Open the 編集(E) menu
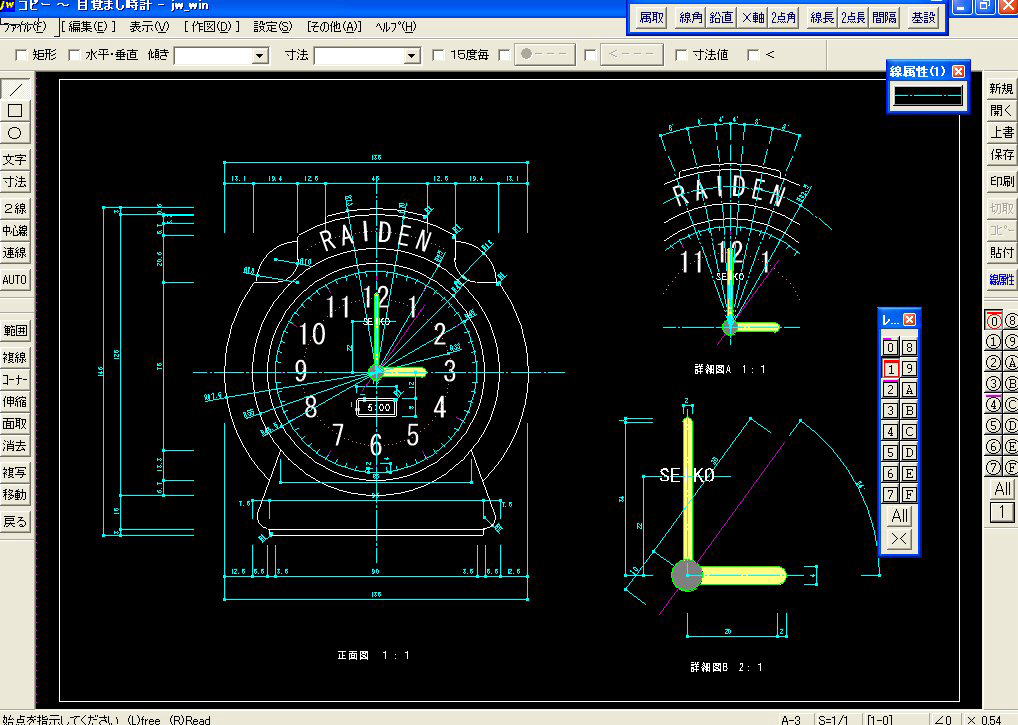The image size is (1018, 725). [89, 27]
